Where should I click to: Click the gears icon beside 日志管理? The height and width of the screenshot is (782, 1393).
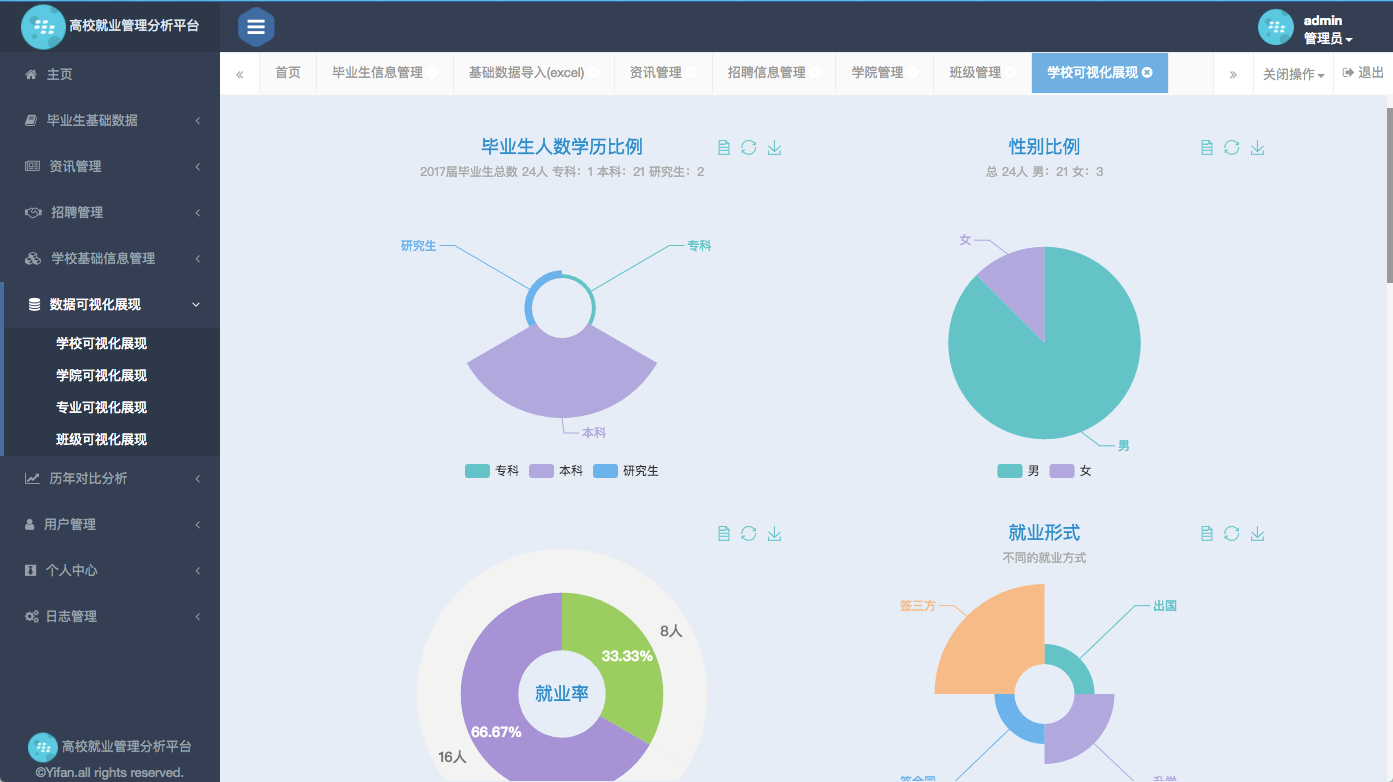pyautogui.click(x=32, y=616)
